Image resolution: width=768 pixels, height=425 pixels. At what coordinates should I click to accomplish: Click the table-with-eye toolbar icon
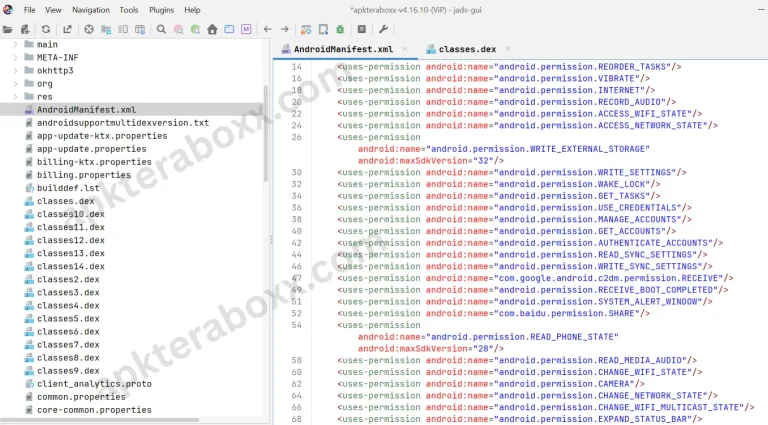[140, 29]
